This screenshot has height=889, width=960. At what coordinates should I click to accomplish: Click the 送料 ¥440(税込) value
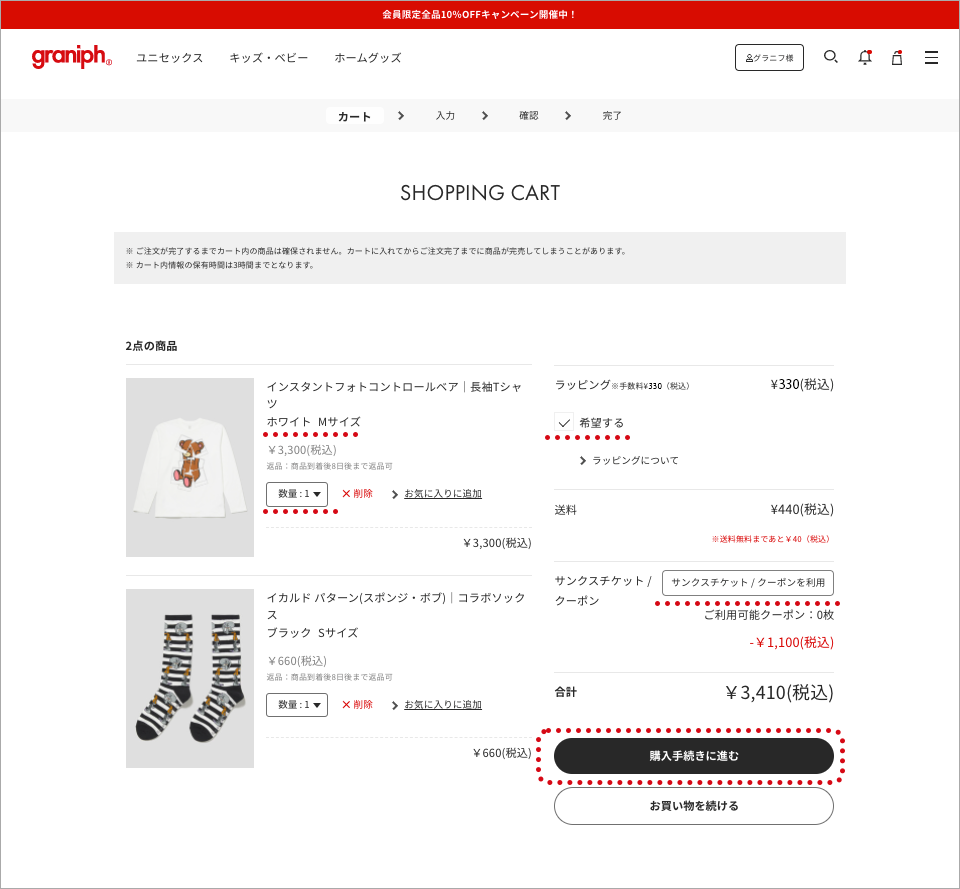tap(802, 509)
